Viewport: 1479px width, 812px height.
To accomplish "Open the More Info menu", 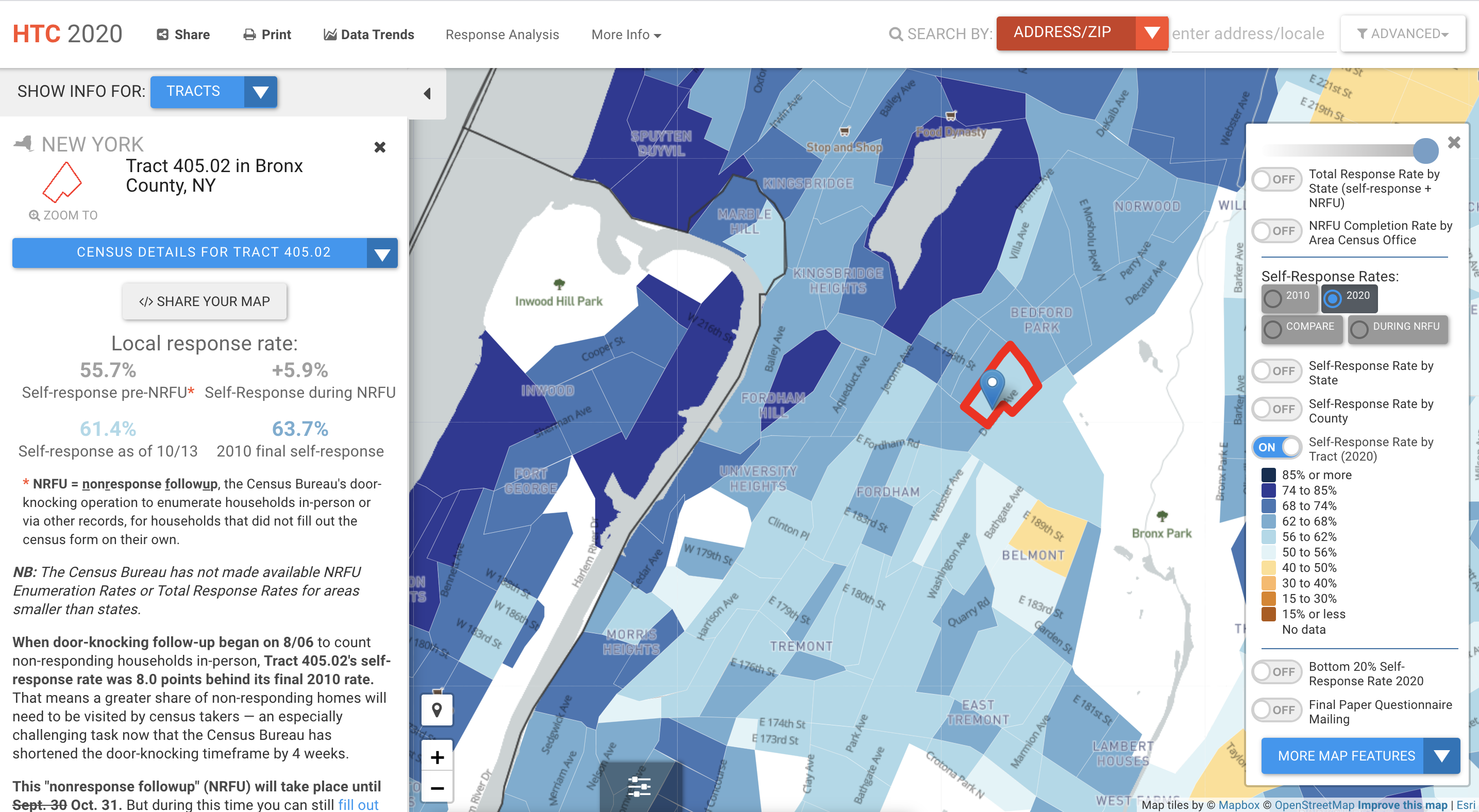I will click(x=627, y=35).
